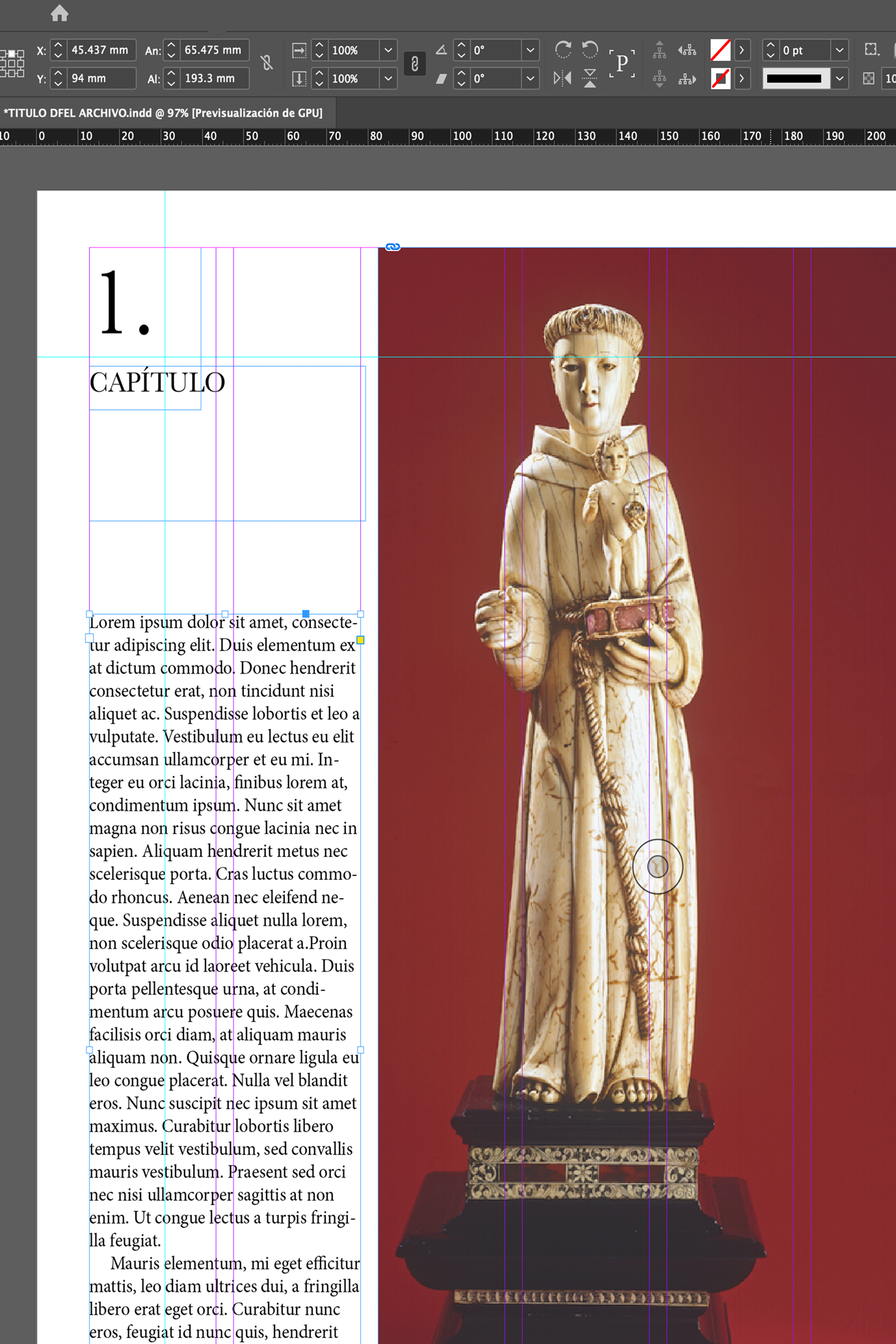Click the An (width) field
This screenshot has height=1344, width=896.
click(x=214, y=50)
